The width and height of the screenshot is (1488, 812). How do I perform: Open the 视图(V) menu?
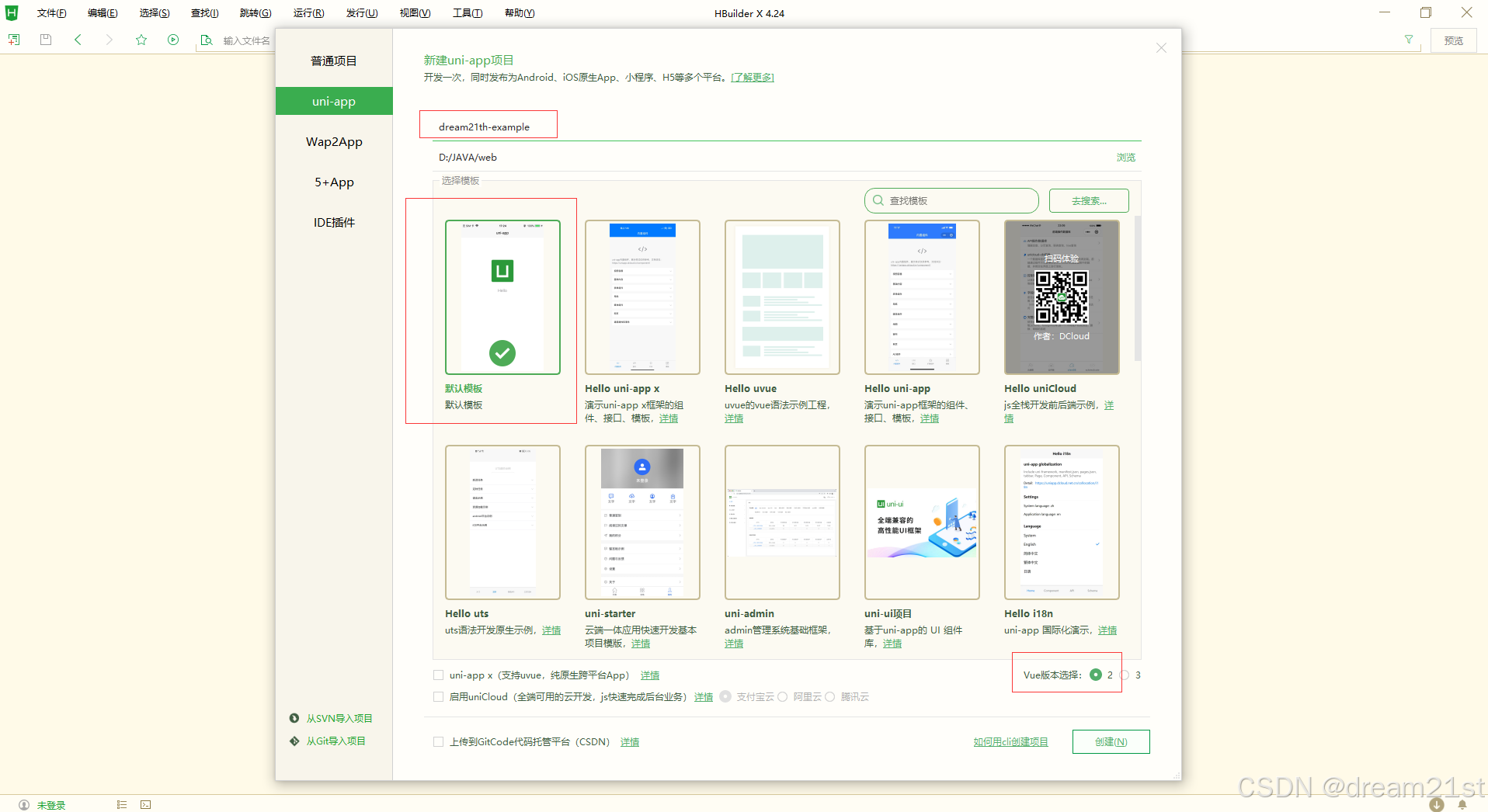[x=415, y=13]
